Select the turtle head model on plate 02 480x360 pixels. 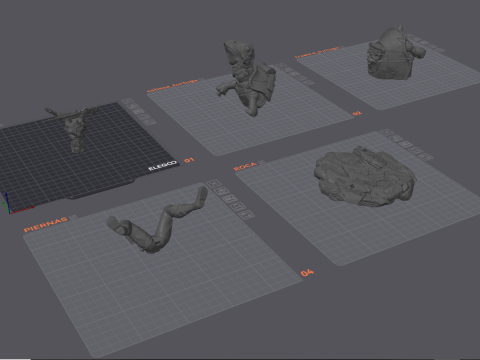point(248,77)
